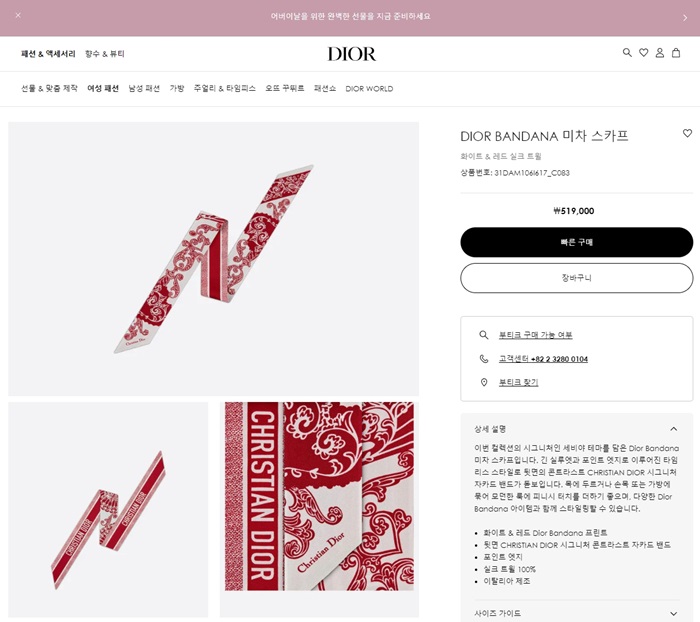Open the search magnifier icon in header

627,53
